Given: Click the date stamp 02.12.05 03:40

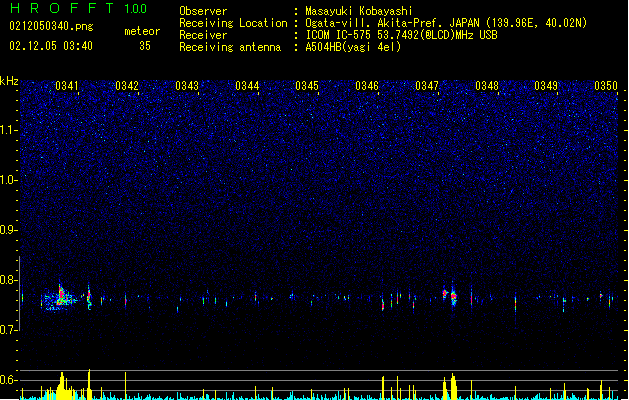Looking at the screenshot, I should [51, 46].
